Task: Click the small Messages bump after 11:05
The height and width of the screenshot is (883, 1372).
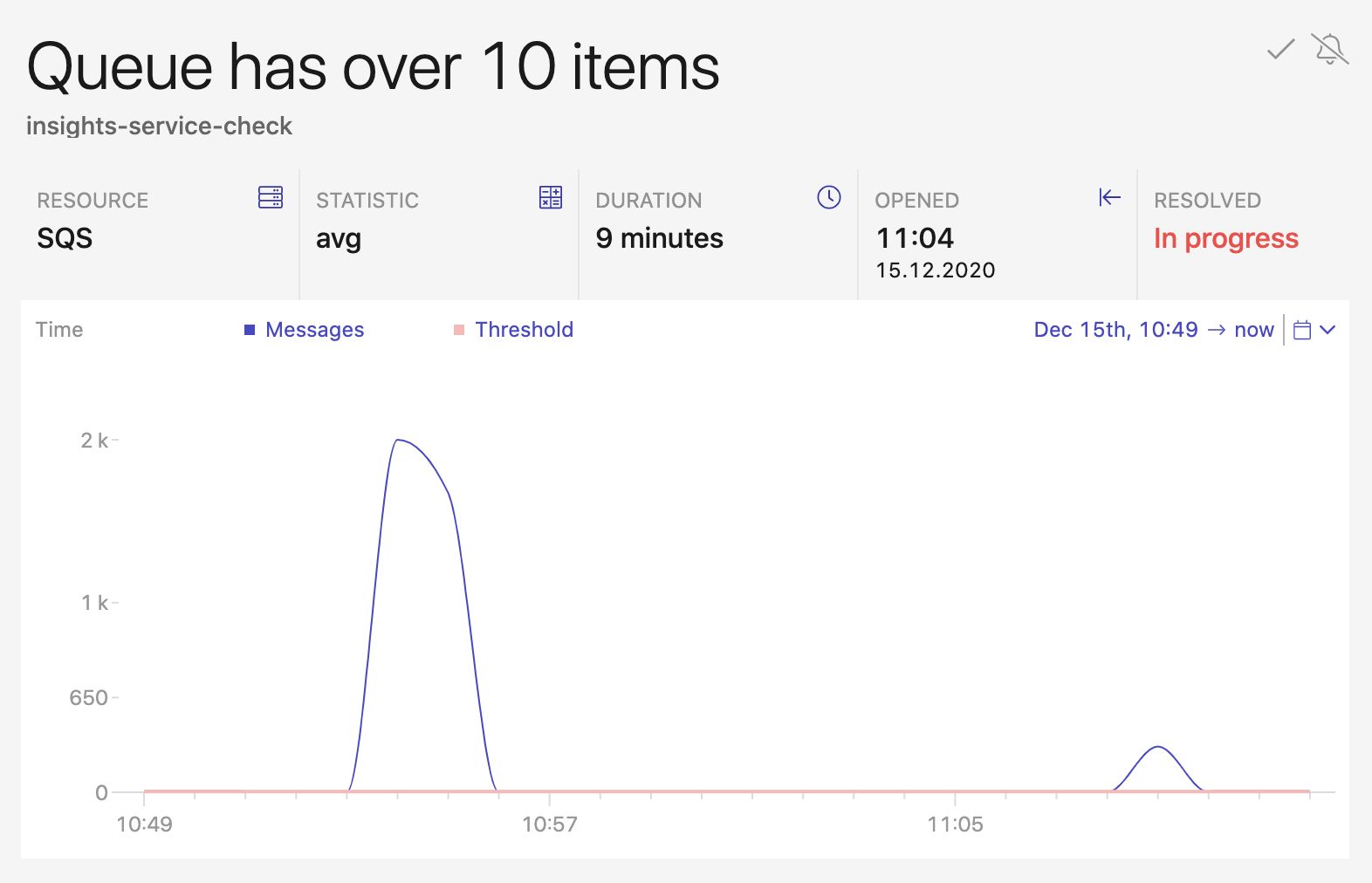Action: pos(1157,748)
